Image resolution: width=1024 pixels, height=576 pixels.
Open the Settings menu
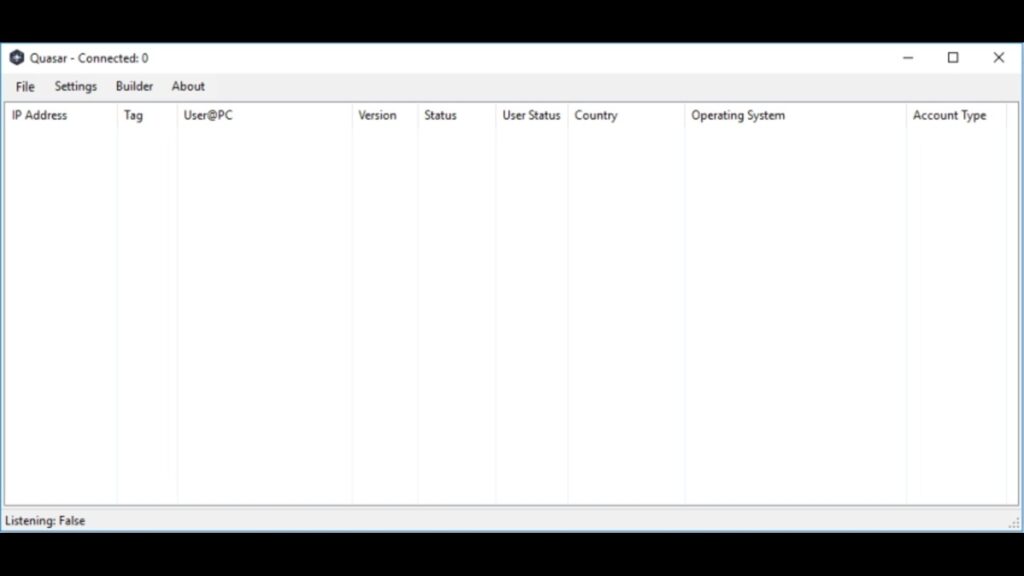[76, 86]
